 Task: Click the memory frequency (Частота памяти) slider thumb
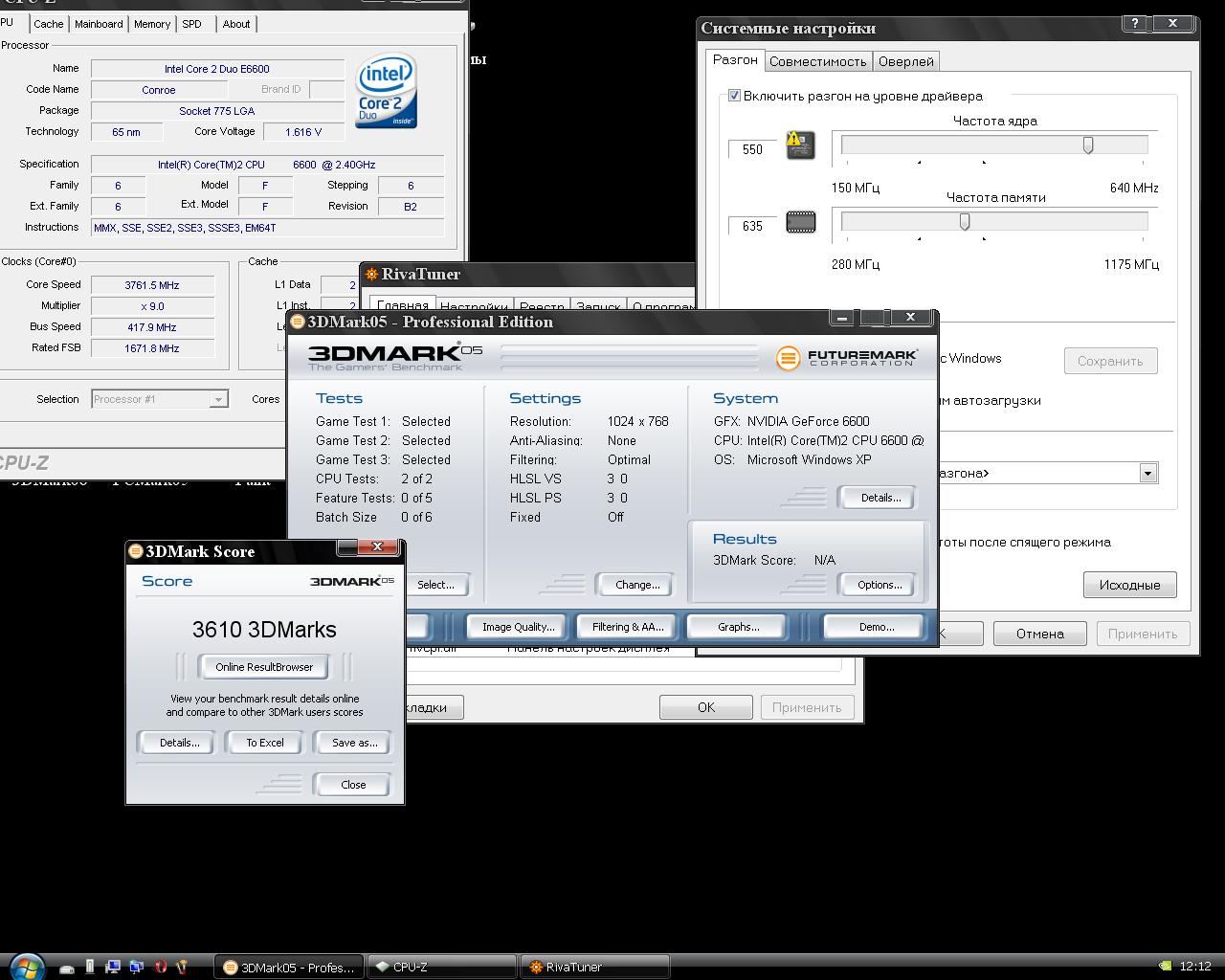point(965,222)
